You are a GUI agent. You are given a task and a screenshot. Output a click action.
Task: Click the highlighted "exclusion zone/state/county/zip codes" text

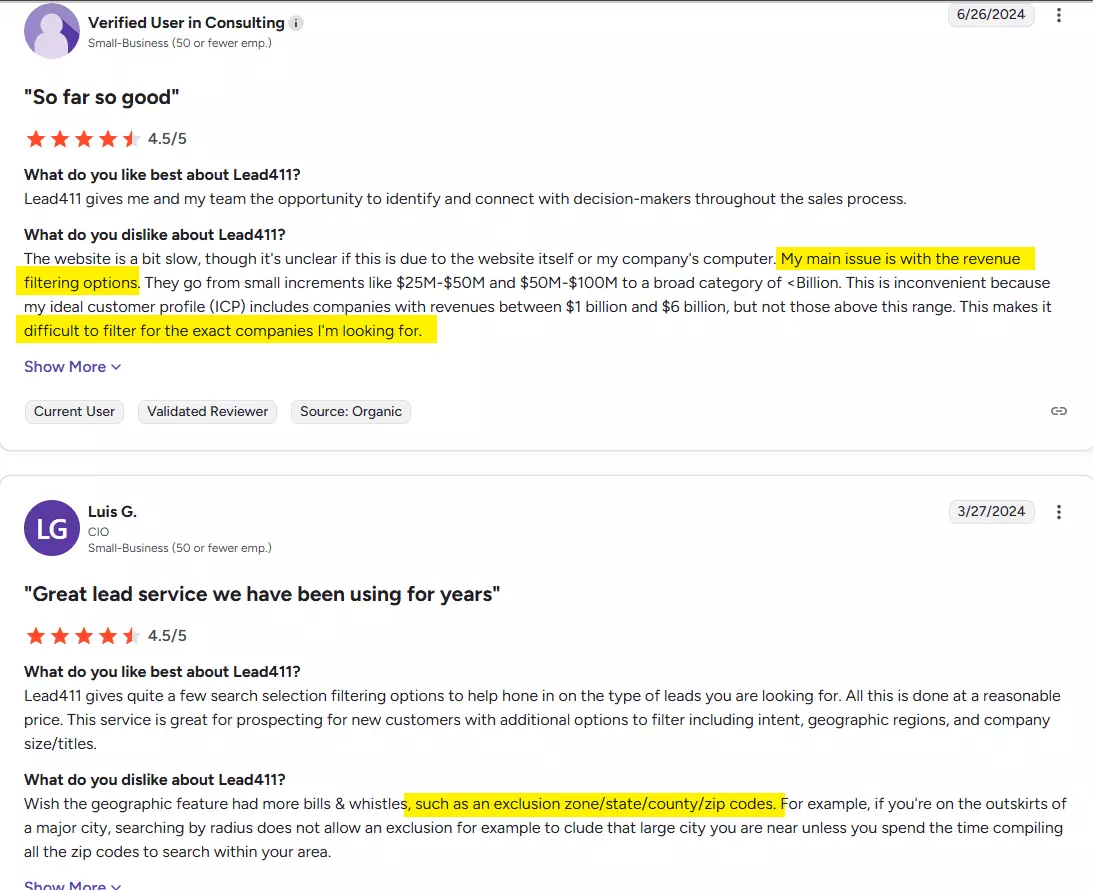(x=595, y=803)
